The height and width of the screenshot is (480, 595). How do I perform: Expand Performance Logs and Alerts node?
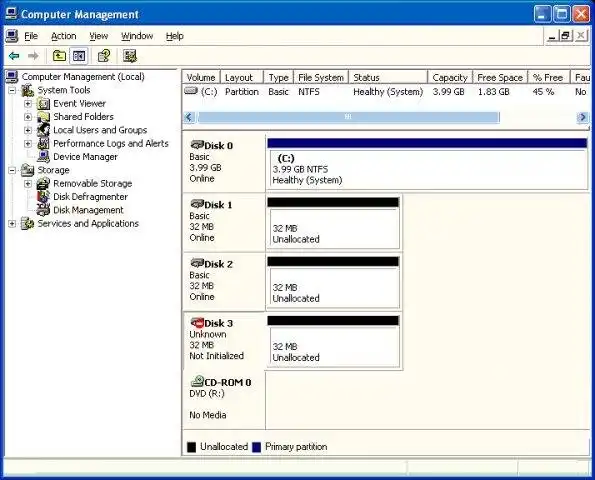(28, 143)
